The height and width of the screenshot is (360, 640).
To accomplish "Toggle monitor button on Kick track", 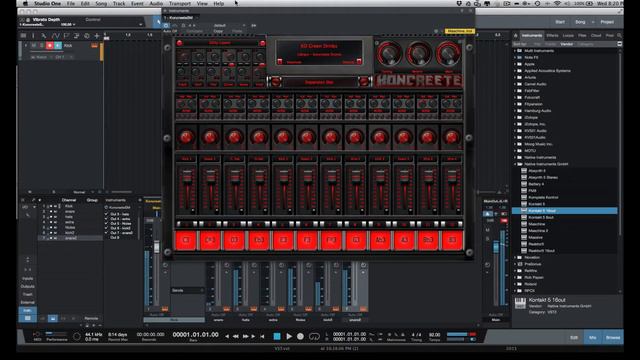I will (58, 46).
